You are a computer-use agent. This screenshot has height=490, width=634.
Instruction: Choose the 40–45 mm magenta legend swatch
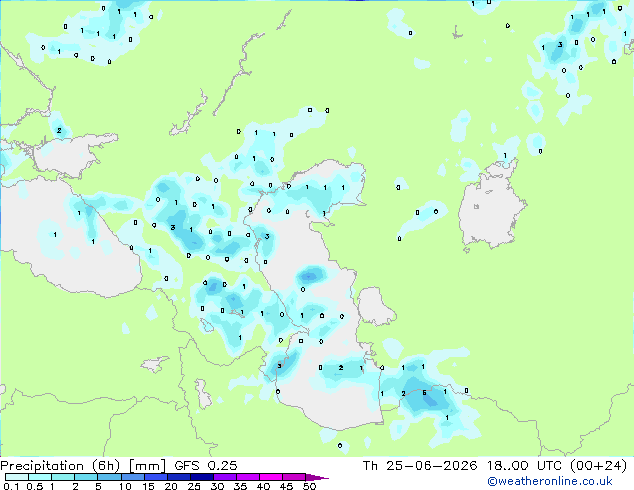pyautogui.click(x=271, y=477)
